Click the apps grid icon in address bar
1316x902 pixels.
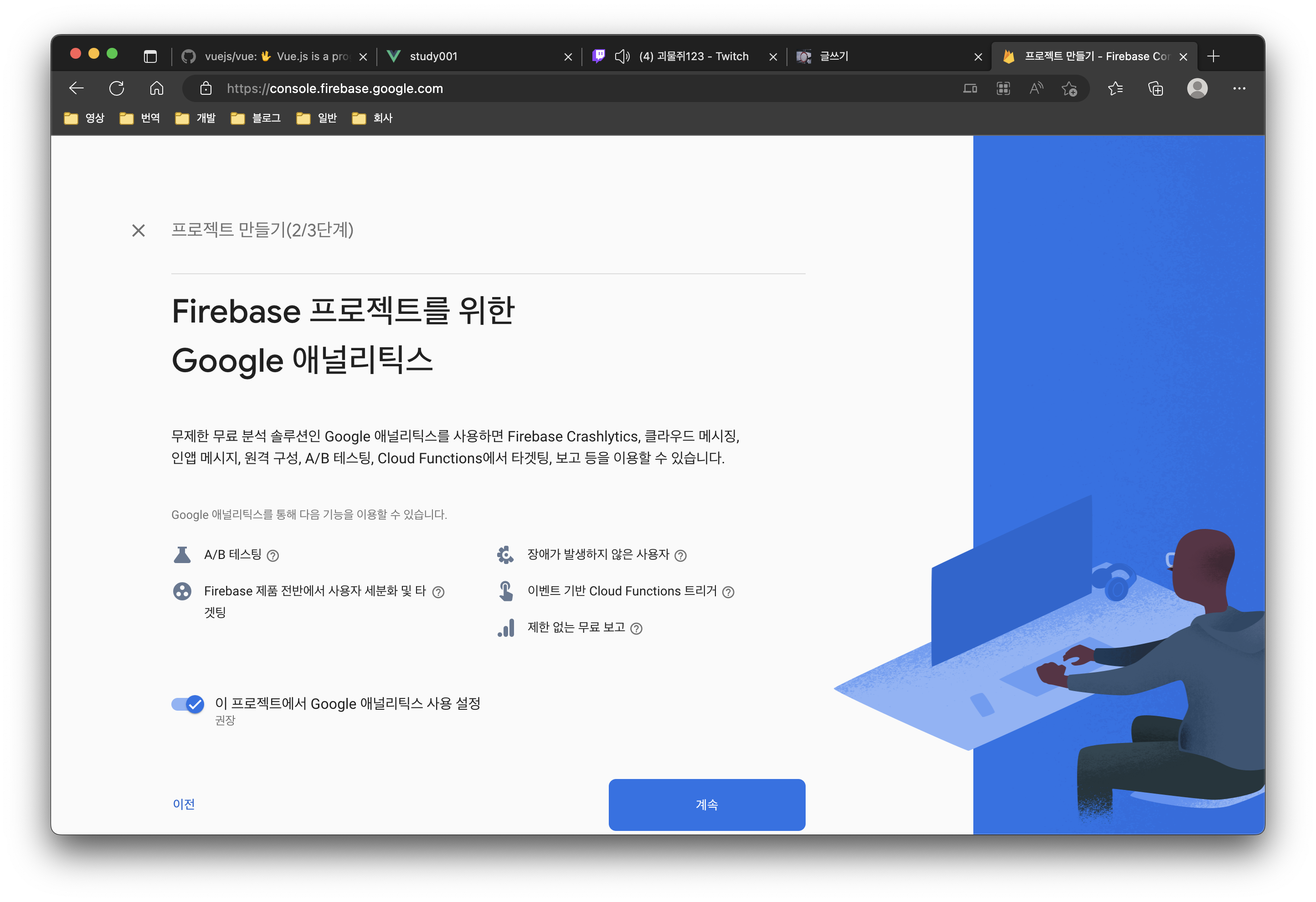point(1003,88)
